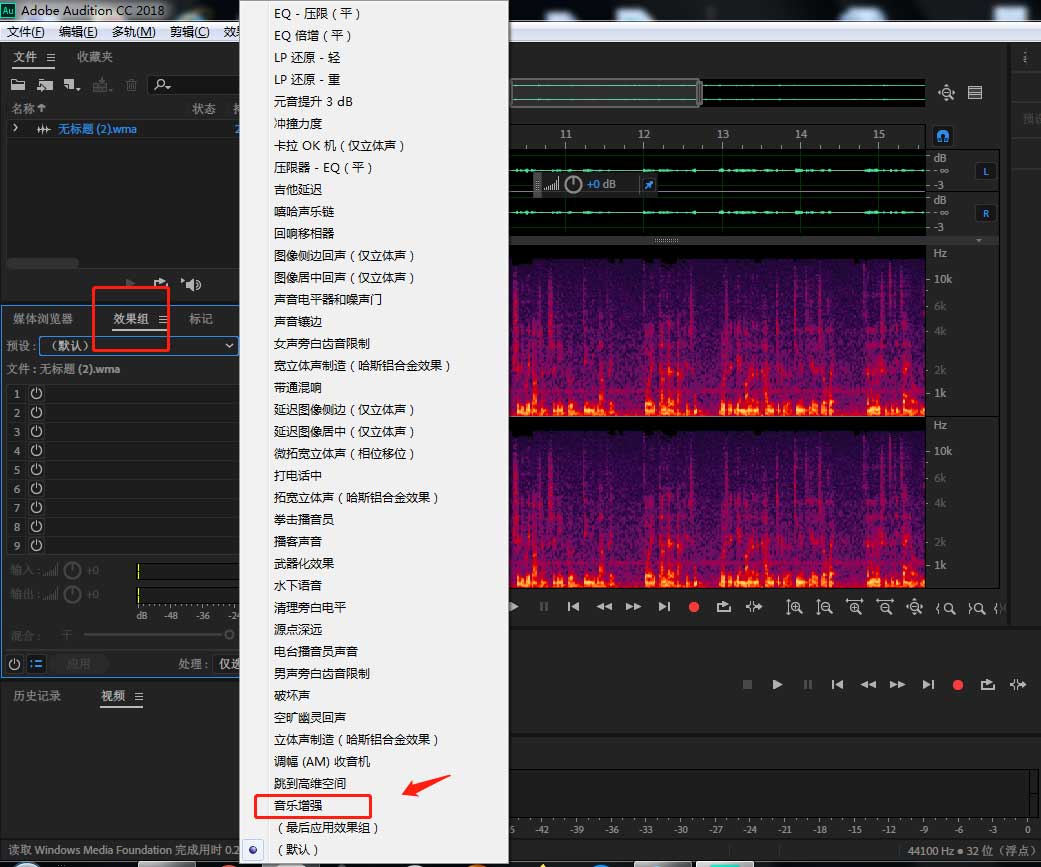Click the Media Browser search magnifier icon

click(161, 86)
